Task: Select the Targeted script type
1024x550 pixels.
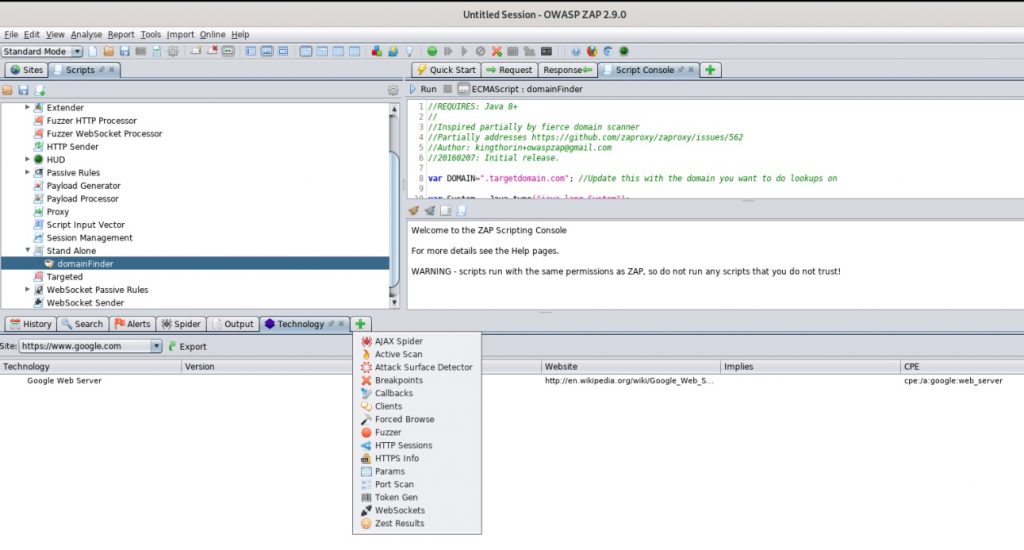Action: click(x=65, y=277)
